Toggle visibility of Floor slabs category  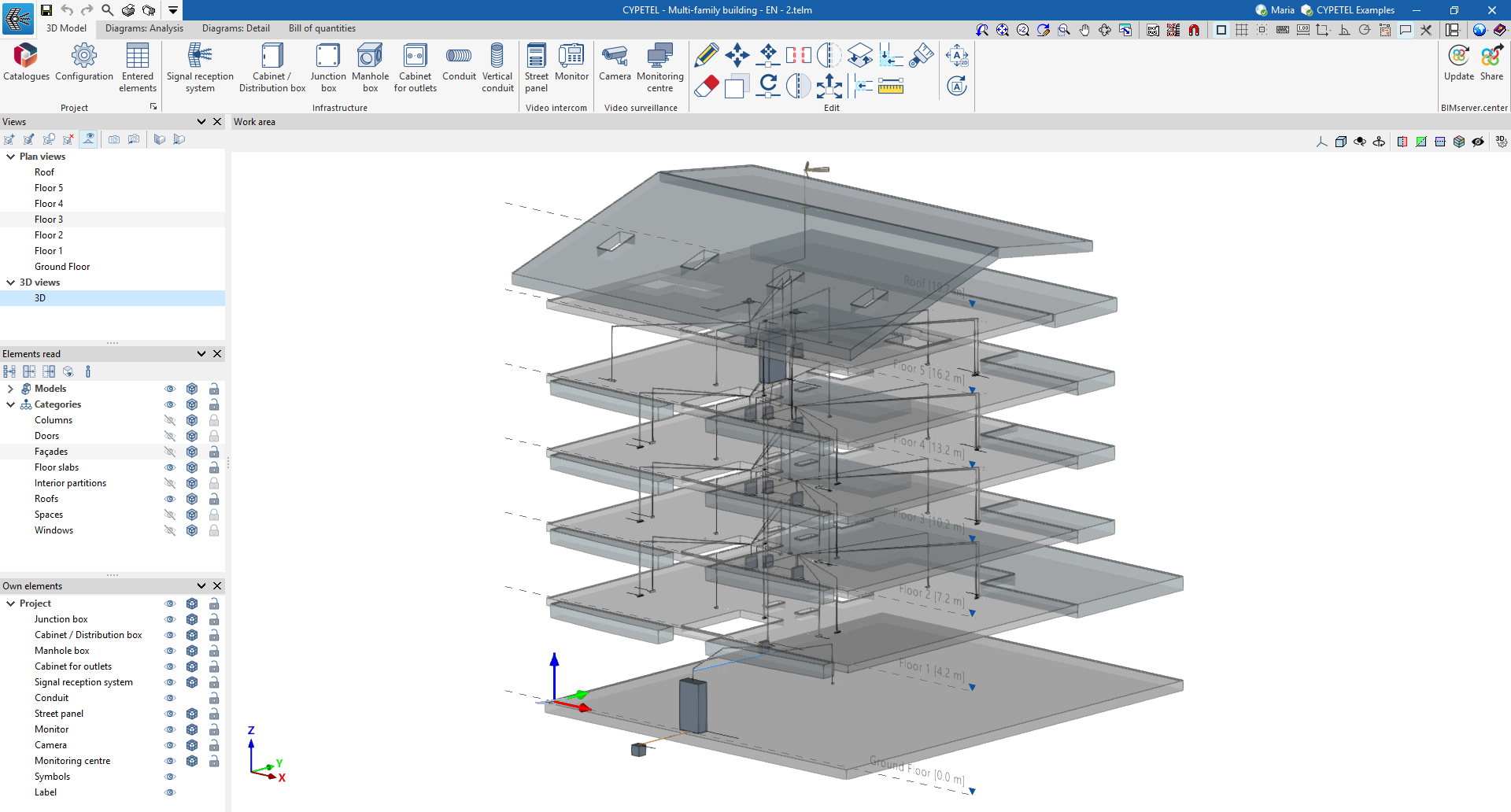[169, 467]
